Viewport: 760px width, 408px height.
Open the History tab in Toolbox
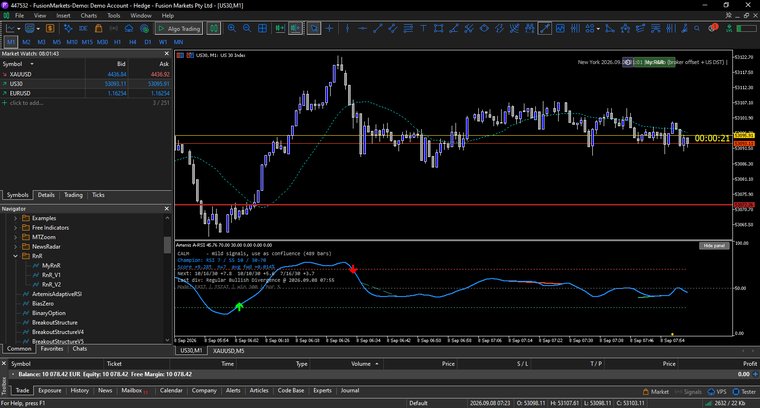79,390
